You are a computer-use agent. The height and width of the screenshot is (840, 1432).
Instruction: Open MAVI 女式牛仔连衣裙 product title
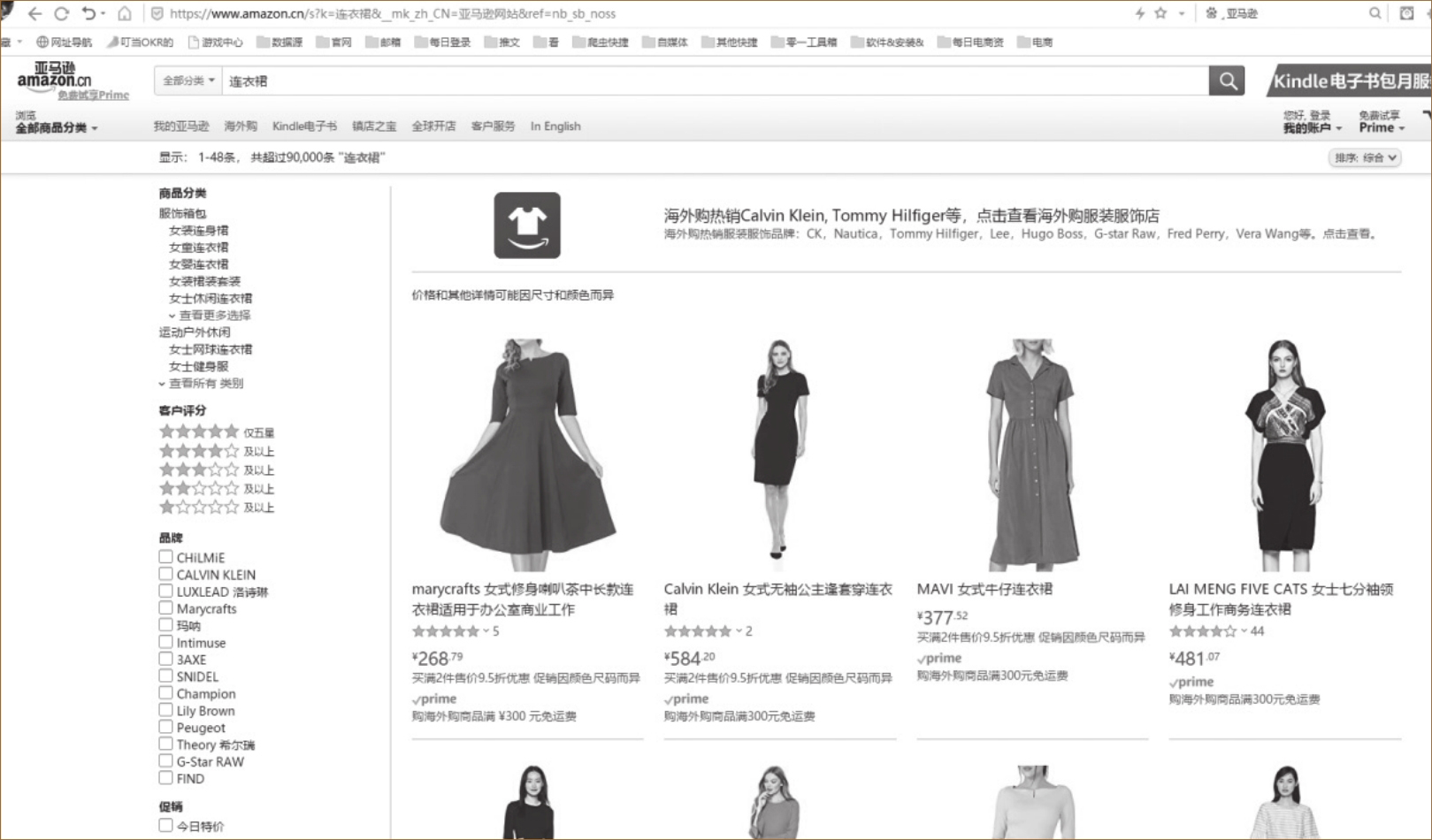tap(984, 589)
